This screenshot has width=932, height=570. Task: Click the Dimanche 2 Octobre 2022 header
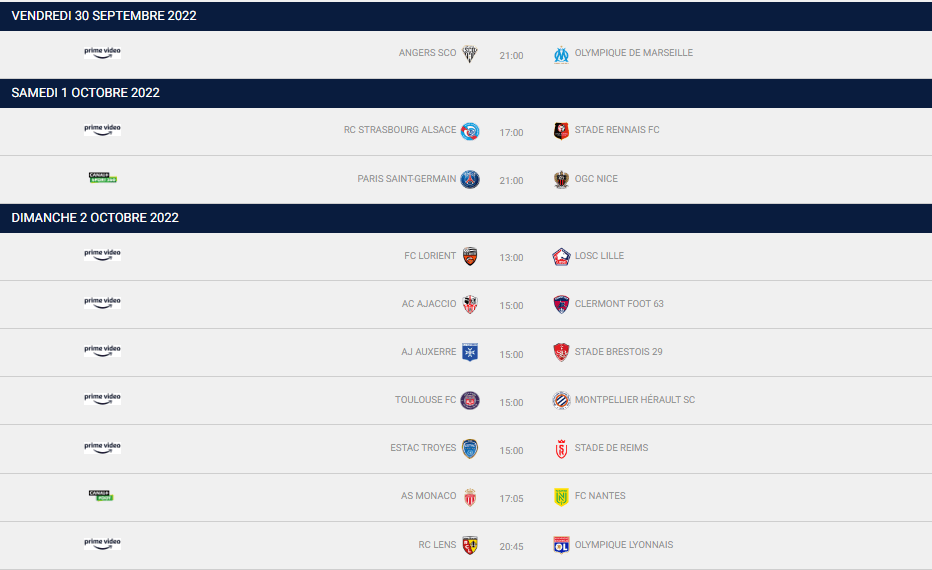pyautogui.click(x=95, y=217)
